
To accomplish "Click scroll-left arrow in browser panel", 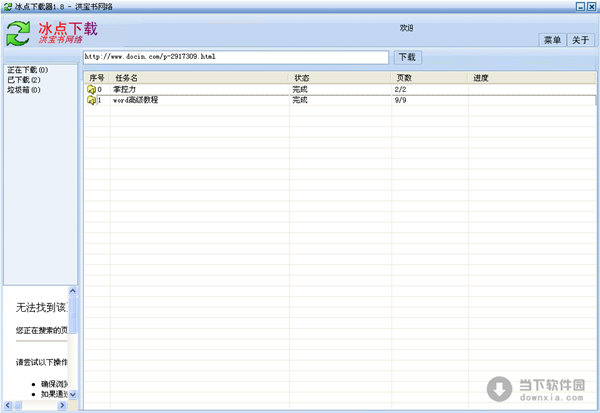I will pos(8,405).
